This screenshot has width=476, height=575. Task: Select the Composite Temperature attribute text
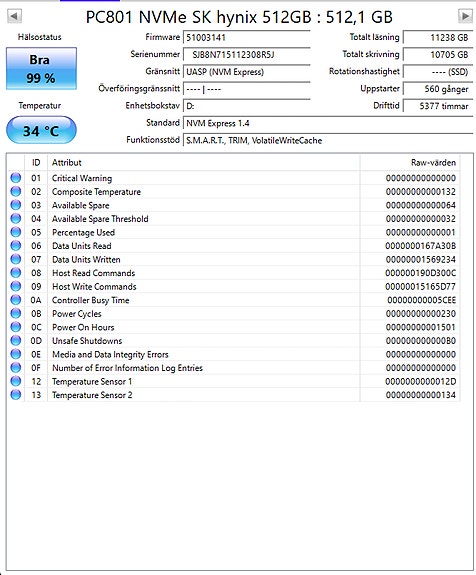(96, 192)
